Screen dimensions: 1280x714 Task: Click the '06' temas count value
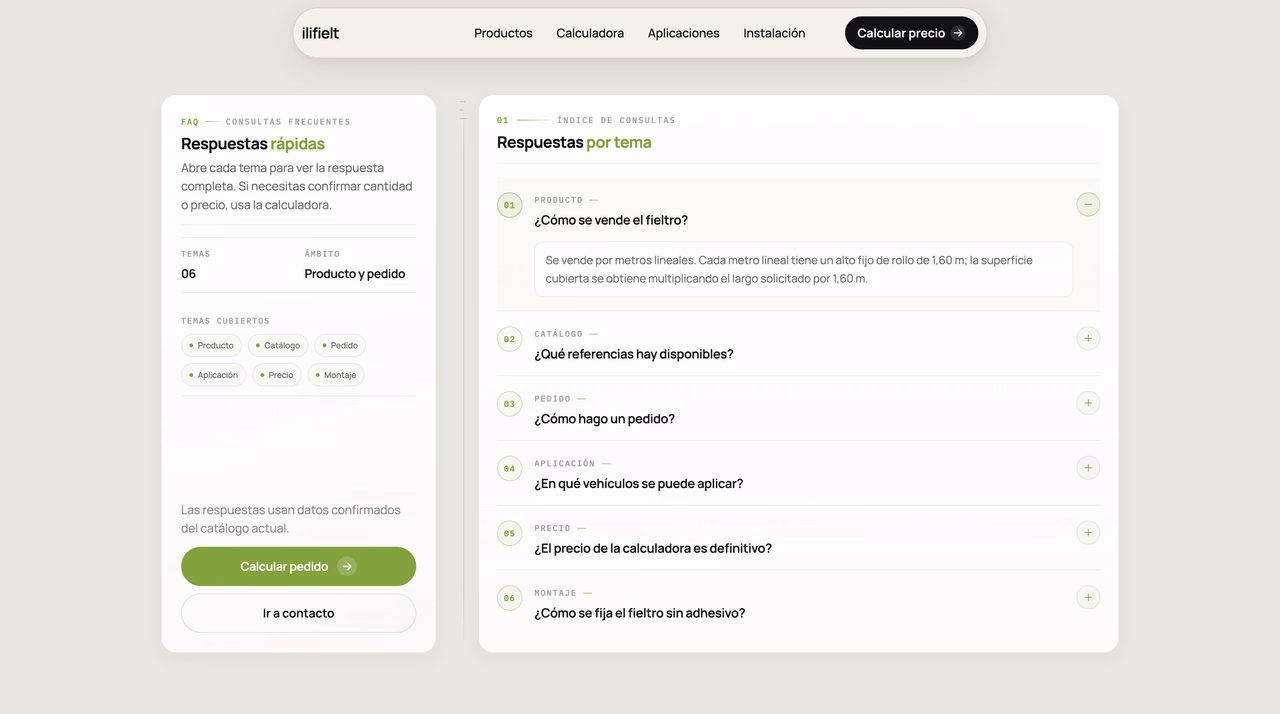pos(189,274)
